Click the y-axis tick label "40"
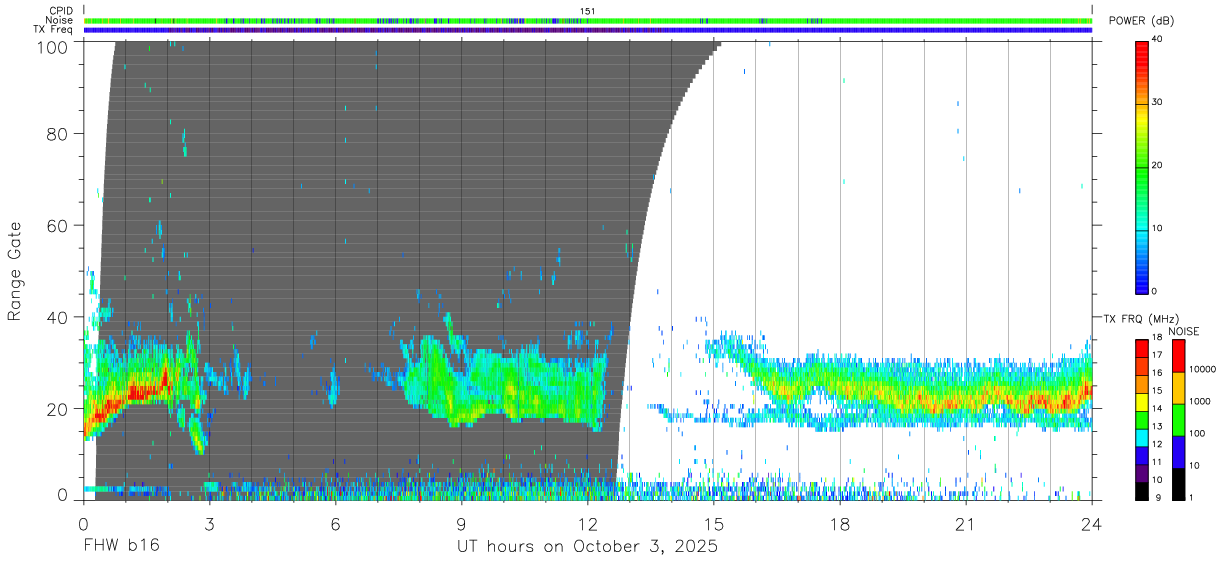 pyautogui.click(x=57, y=317)
